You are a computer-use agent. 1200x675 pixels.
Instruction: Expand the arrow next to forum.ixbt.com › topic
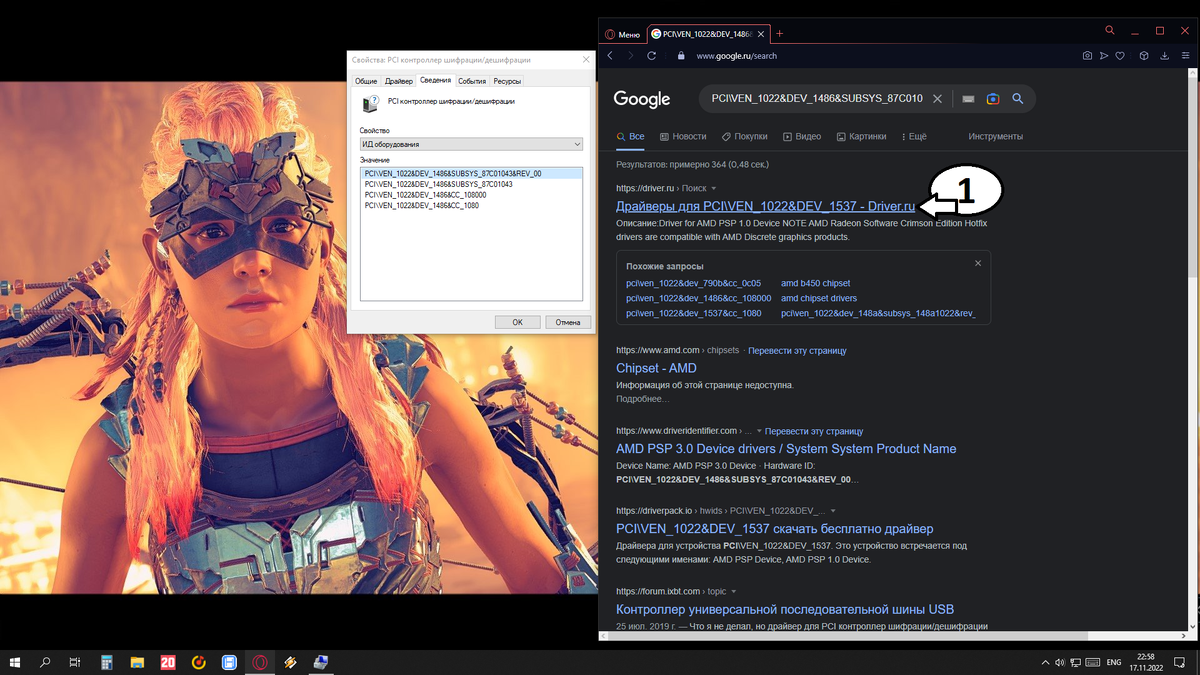click(733, 592)
